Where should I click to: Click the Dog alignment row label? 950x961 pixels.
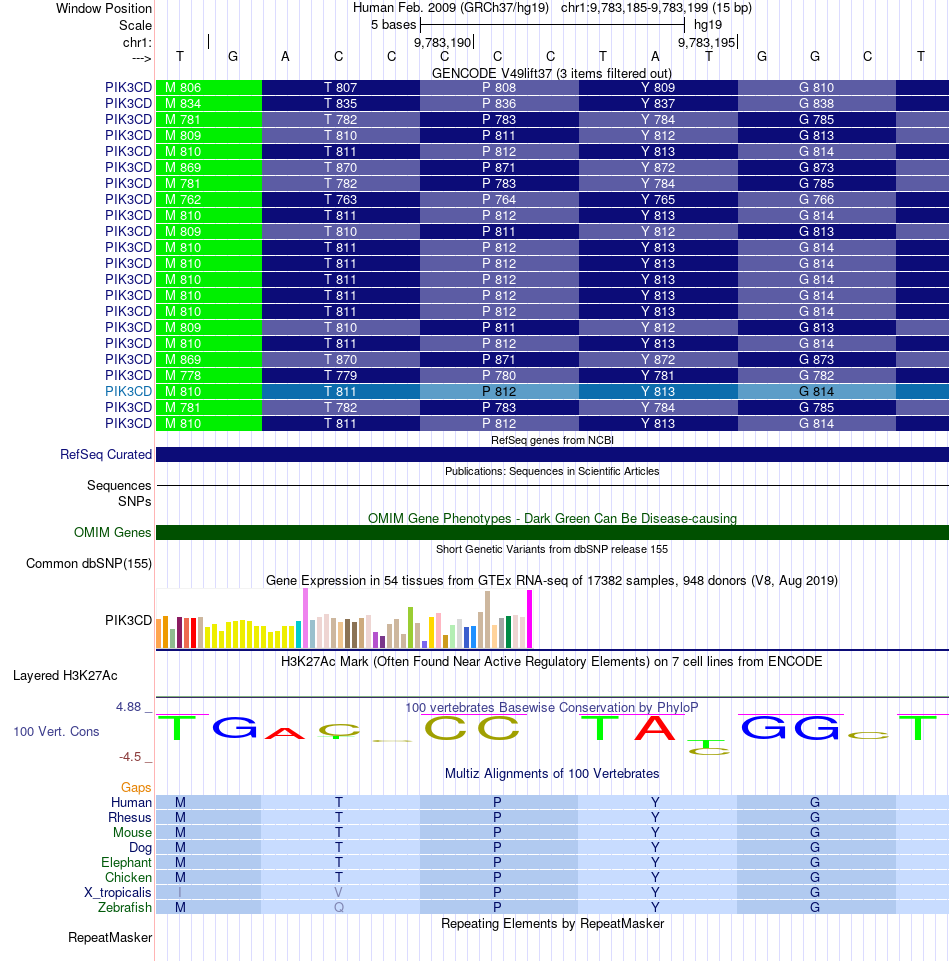(140, 848)
